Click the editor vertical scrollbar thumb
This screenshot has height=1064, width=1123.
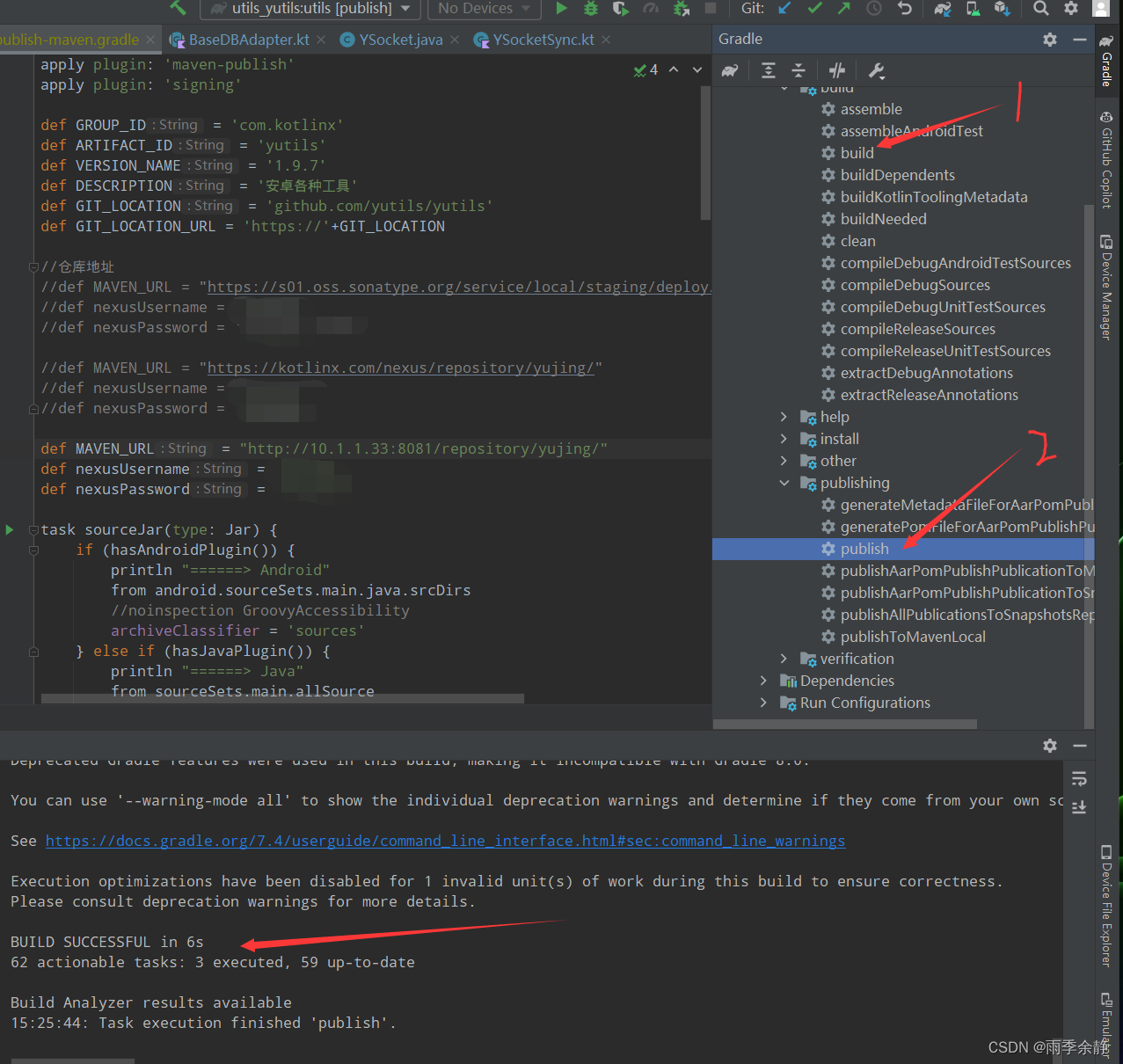point(705,152)
